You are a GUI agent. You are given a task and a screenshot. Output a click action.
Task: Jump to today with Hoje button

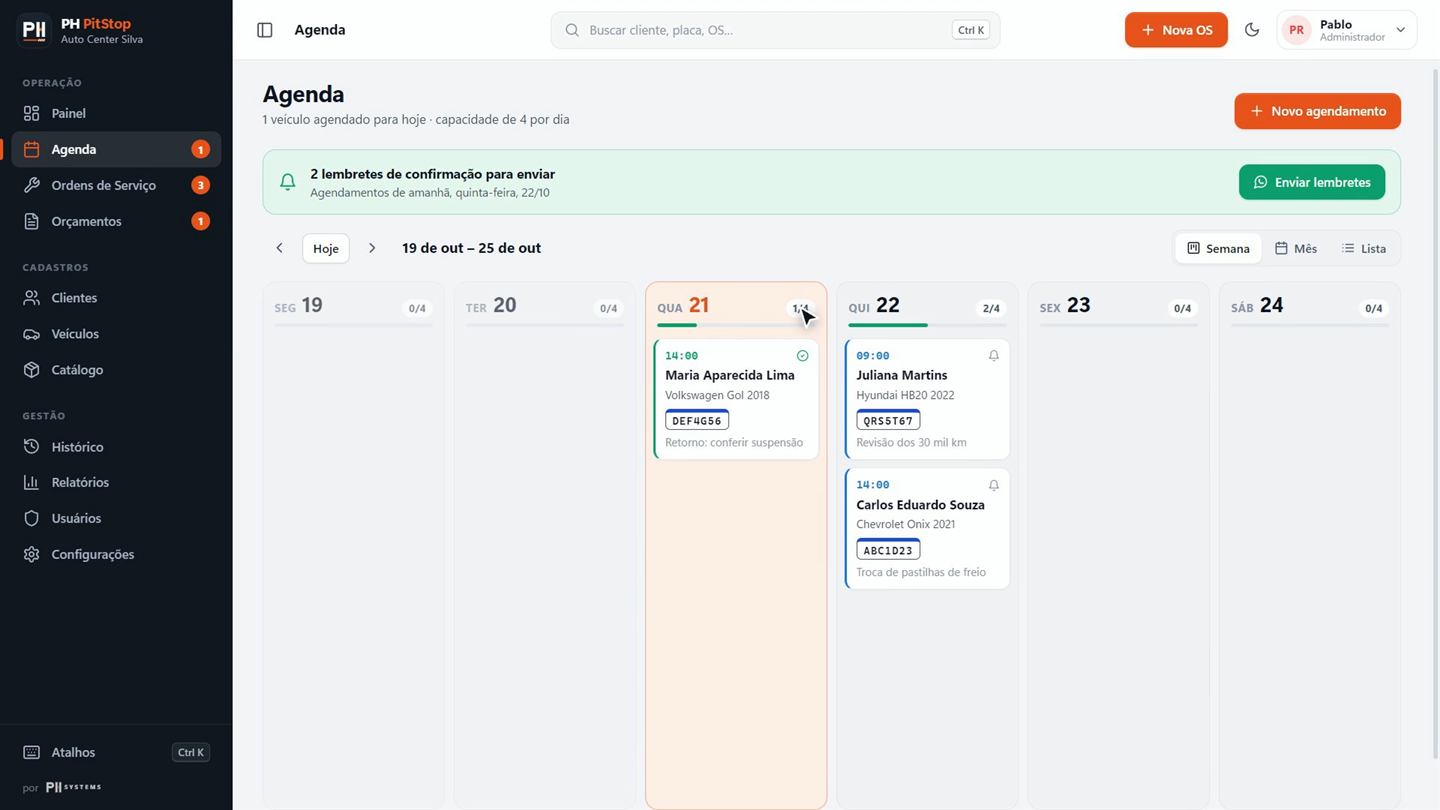click(x=326, y=248)
